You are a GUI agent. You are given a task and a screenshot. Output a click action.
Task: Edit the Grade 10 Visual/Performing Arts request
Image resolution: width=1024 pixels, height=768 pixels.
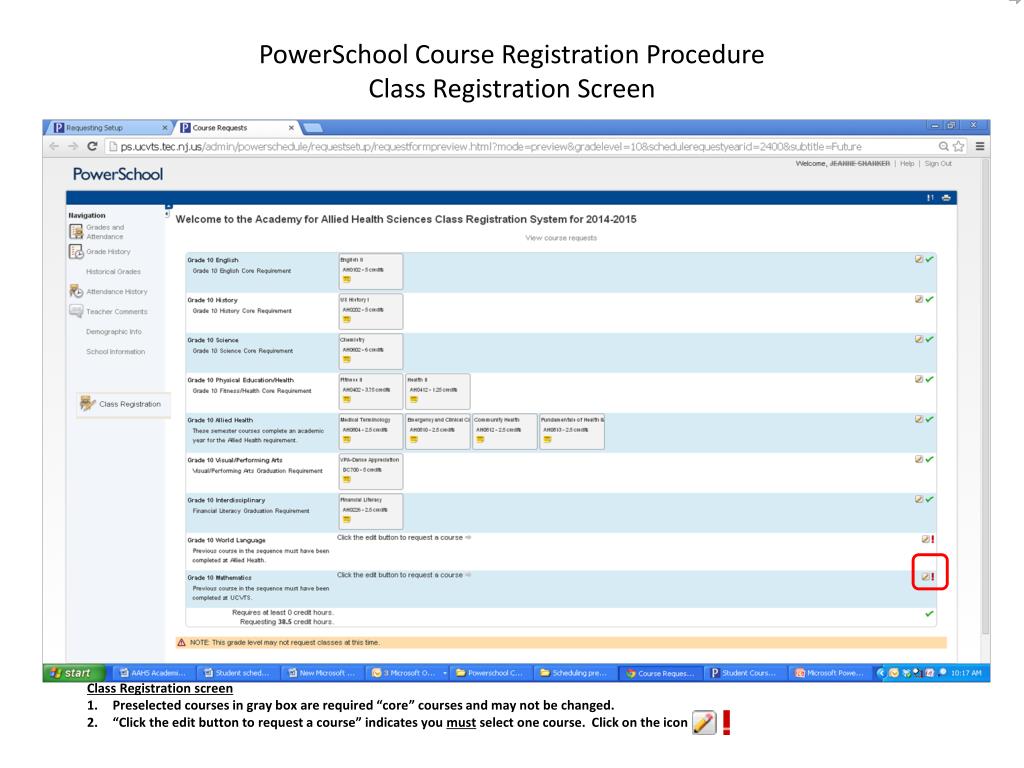tap(919, 459)
